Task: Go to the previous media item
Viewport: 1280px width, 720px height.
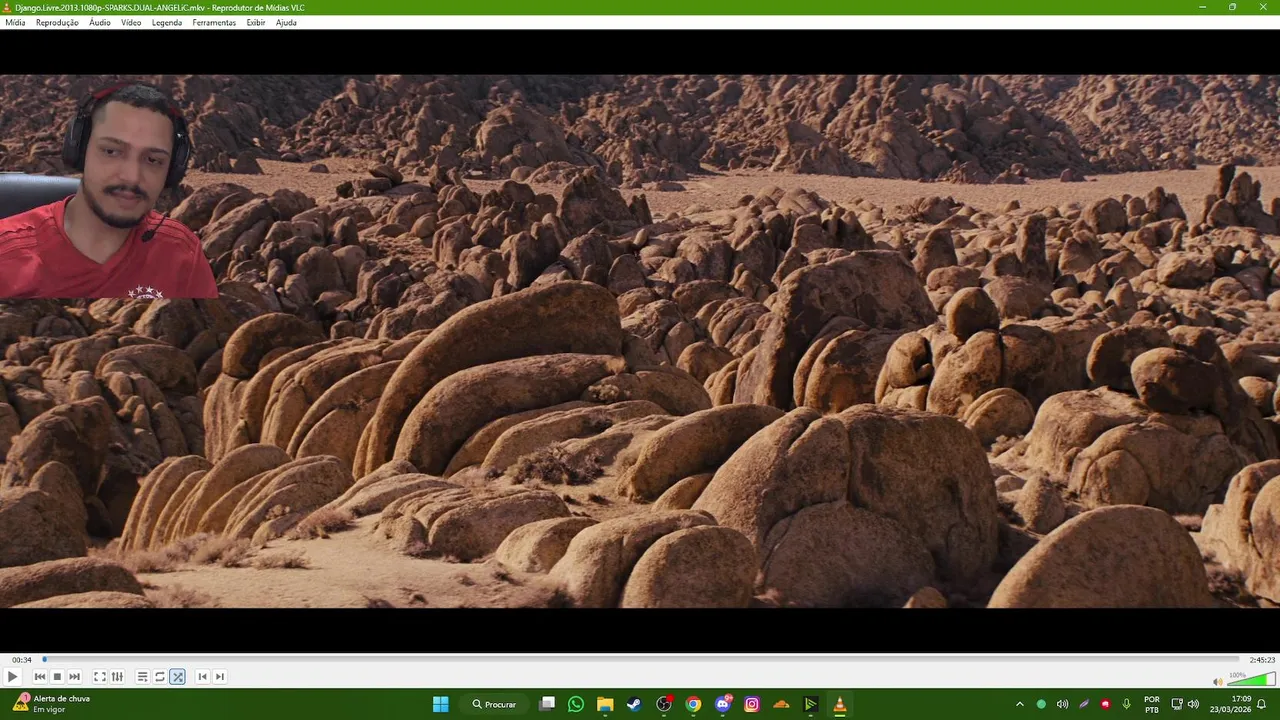Action: (x=40, y=677)
